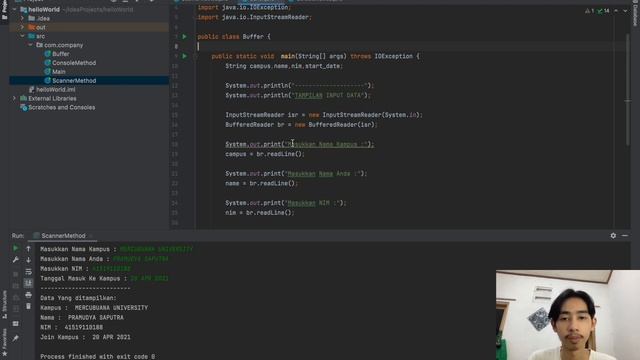Viewport: 640px width, 360px height.
Task: Select ScannerMethod class in project tree
Action: point(74,81)
